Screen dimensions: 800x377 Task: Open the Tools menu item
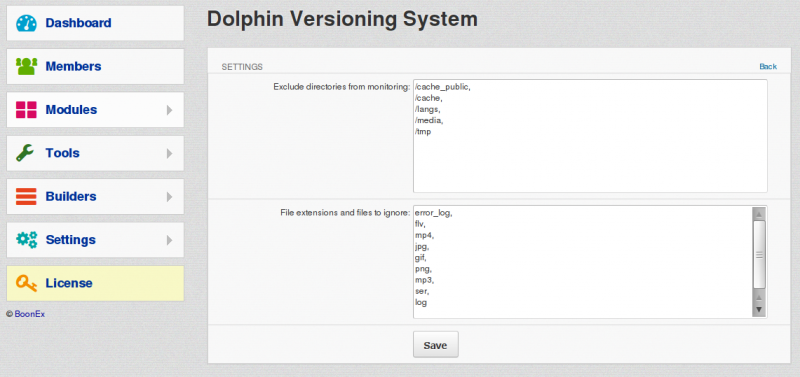coord(95,153)
